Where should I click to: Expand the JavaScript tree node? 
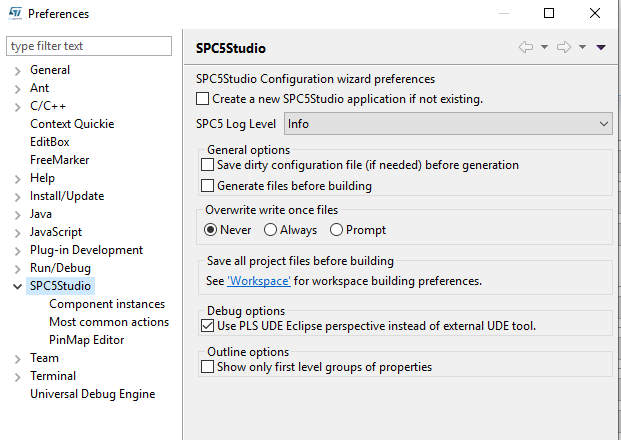(17, 233)
